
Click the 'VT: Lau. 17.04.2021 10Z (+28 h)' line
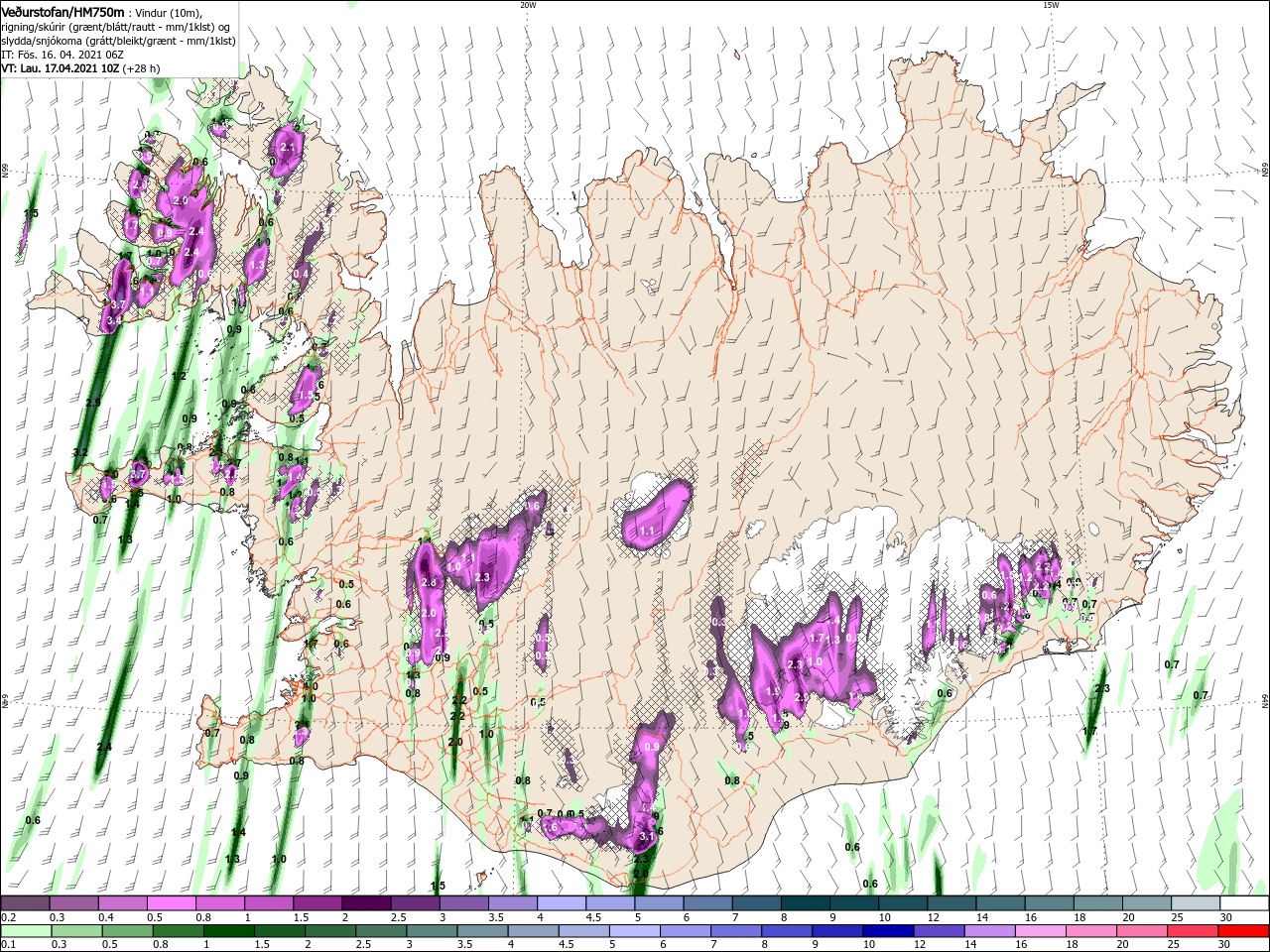click(80, 68)
